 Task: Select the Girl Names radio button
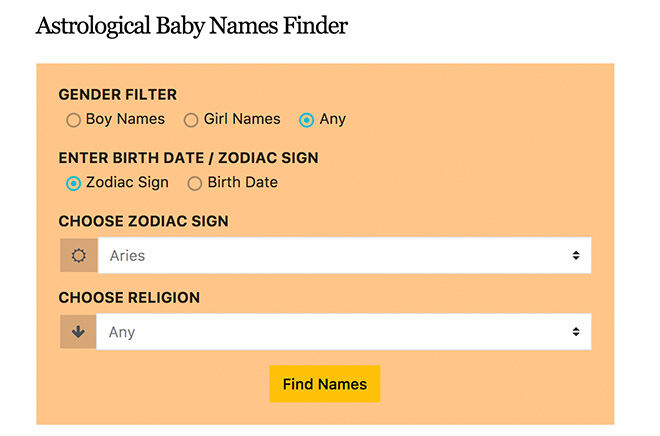[191, 120]
